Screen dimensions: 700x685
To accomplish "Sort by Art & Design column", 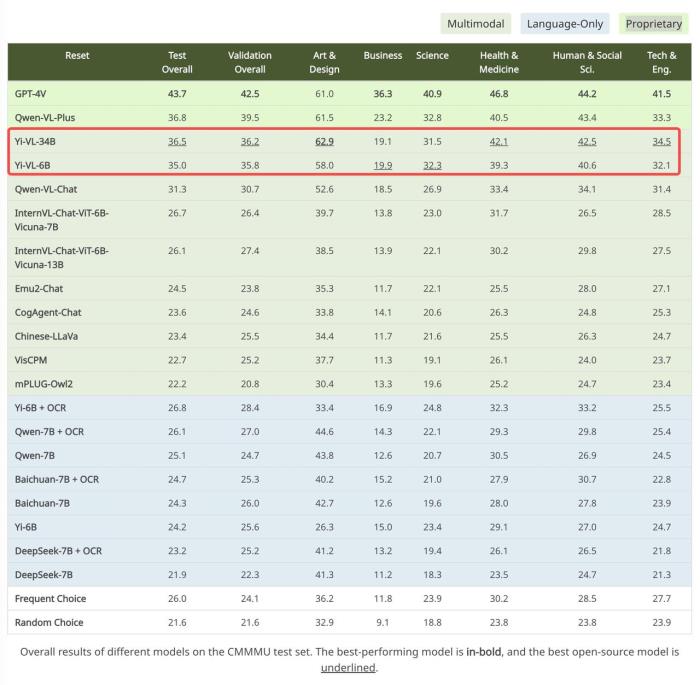I will tap(325, 62).
